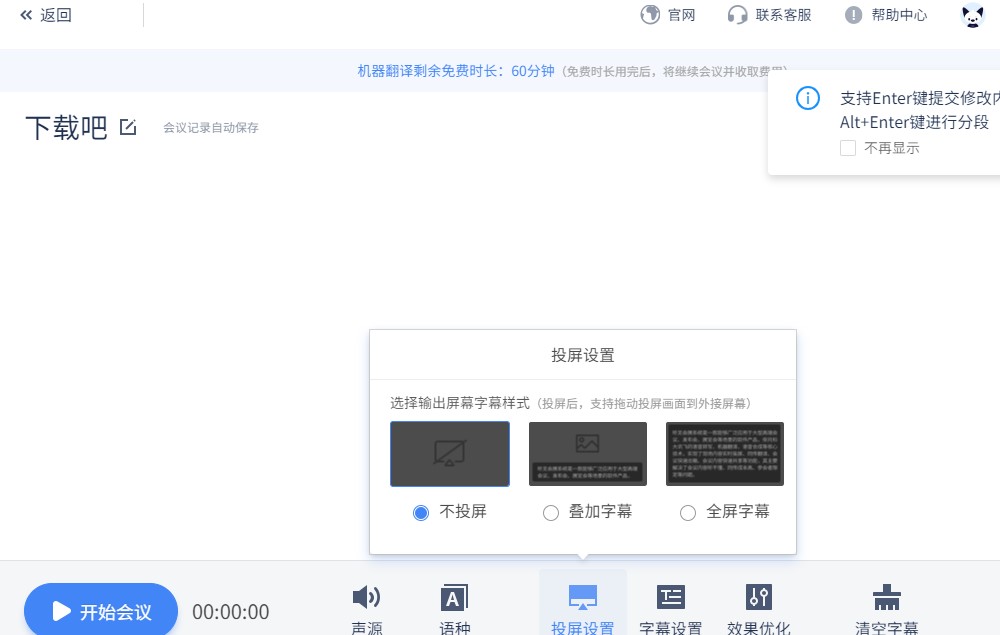Toggle the 投屏设置 screen icon

pyautogui.click(x=583, y=597)
